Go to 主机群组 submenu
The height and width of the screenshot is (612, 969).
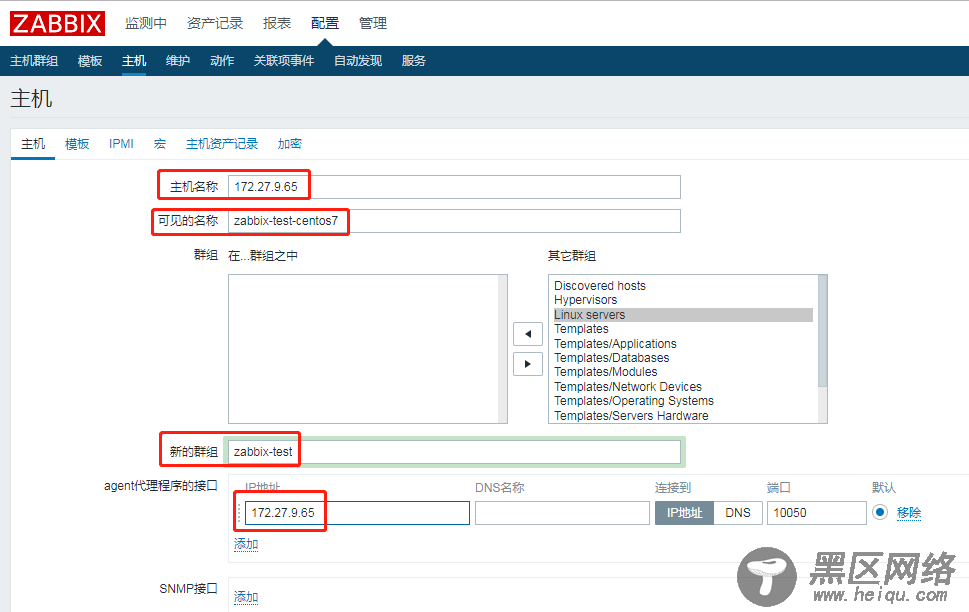click(34, 61)
